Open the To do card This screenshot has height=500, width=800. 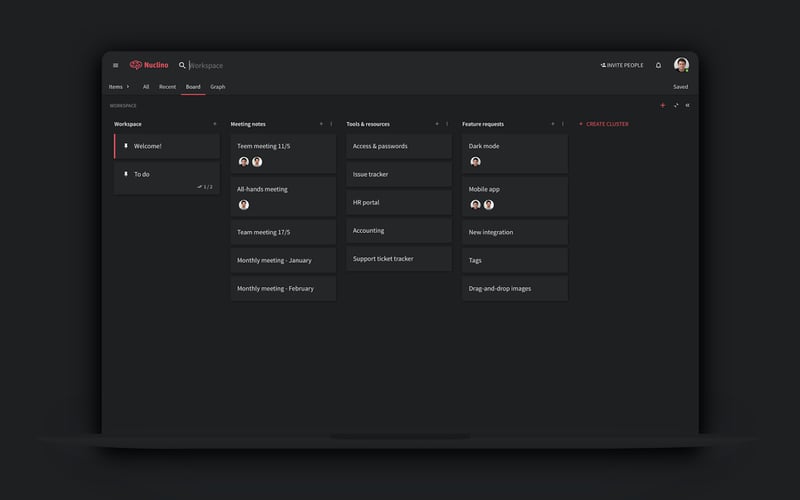[167, 179]
